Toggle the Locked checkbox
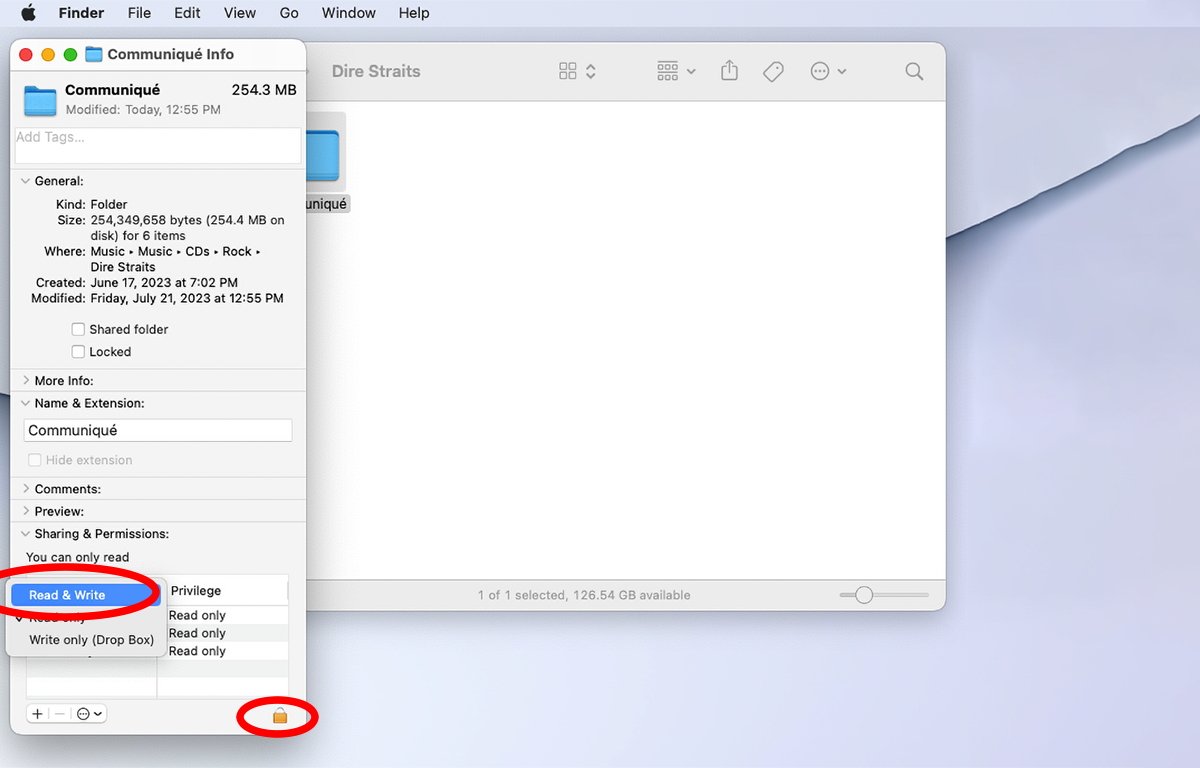 [78, 352]
